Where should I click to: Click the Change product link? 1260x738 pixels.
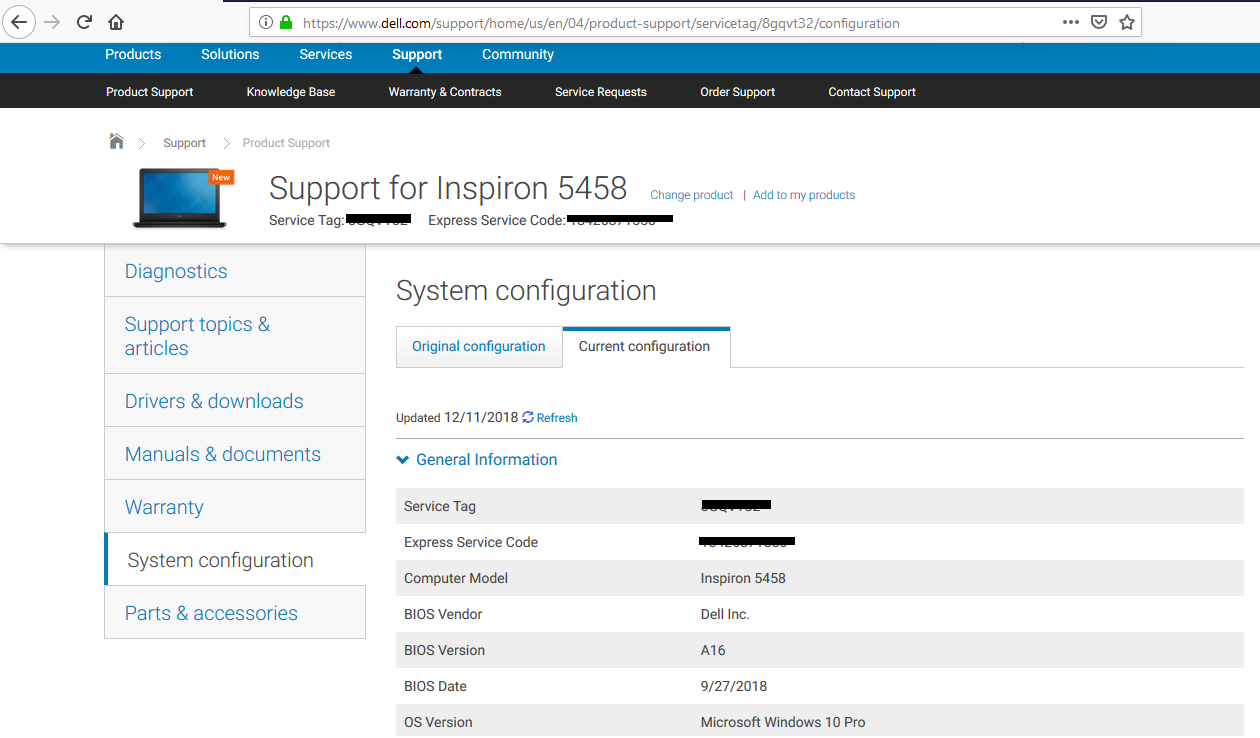pos(692,195)
